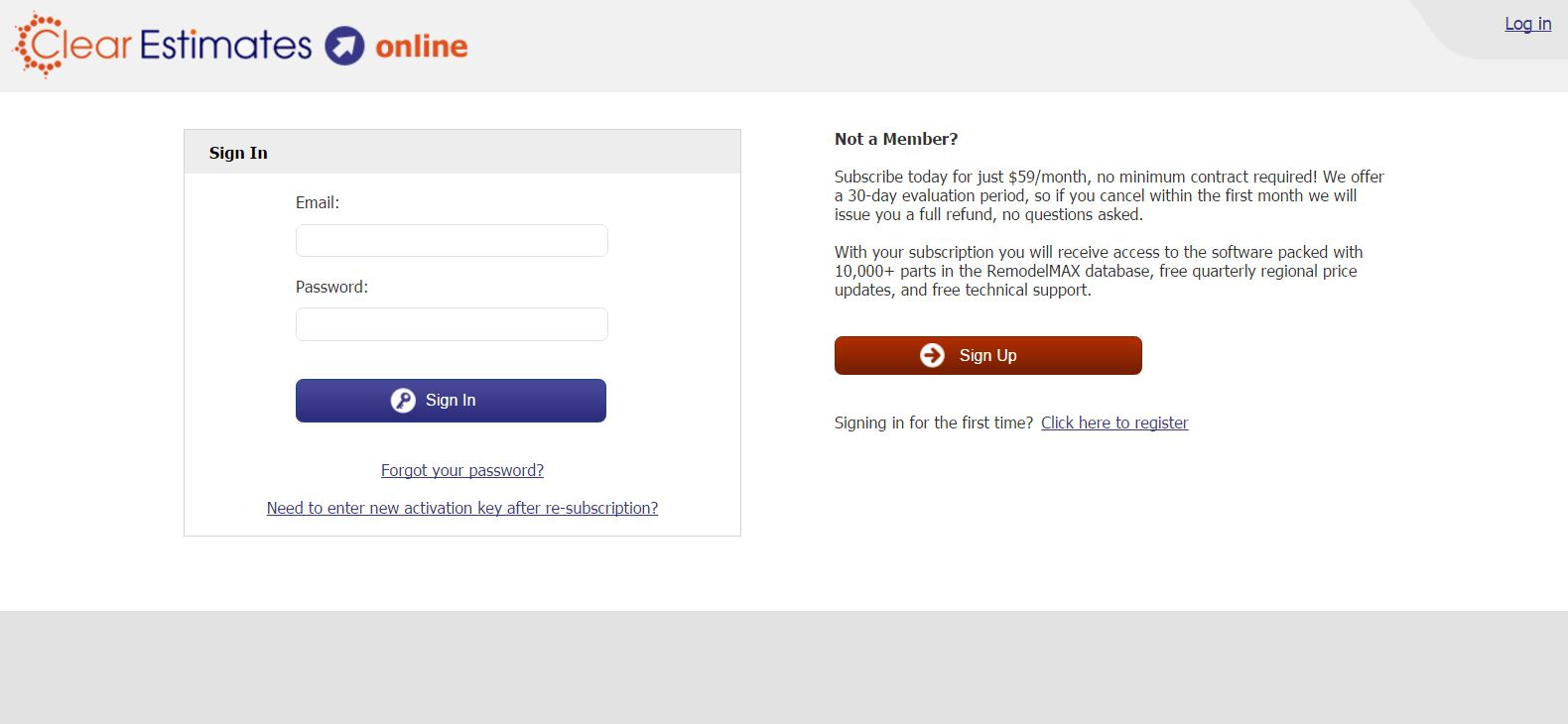
Task: Open the 'Forgot your password?' link
Action: 462,470
